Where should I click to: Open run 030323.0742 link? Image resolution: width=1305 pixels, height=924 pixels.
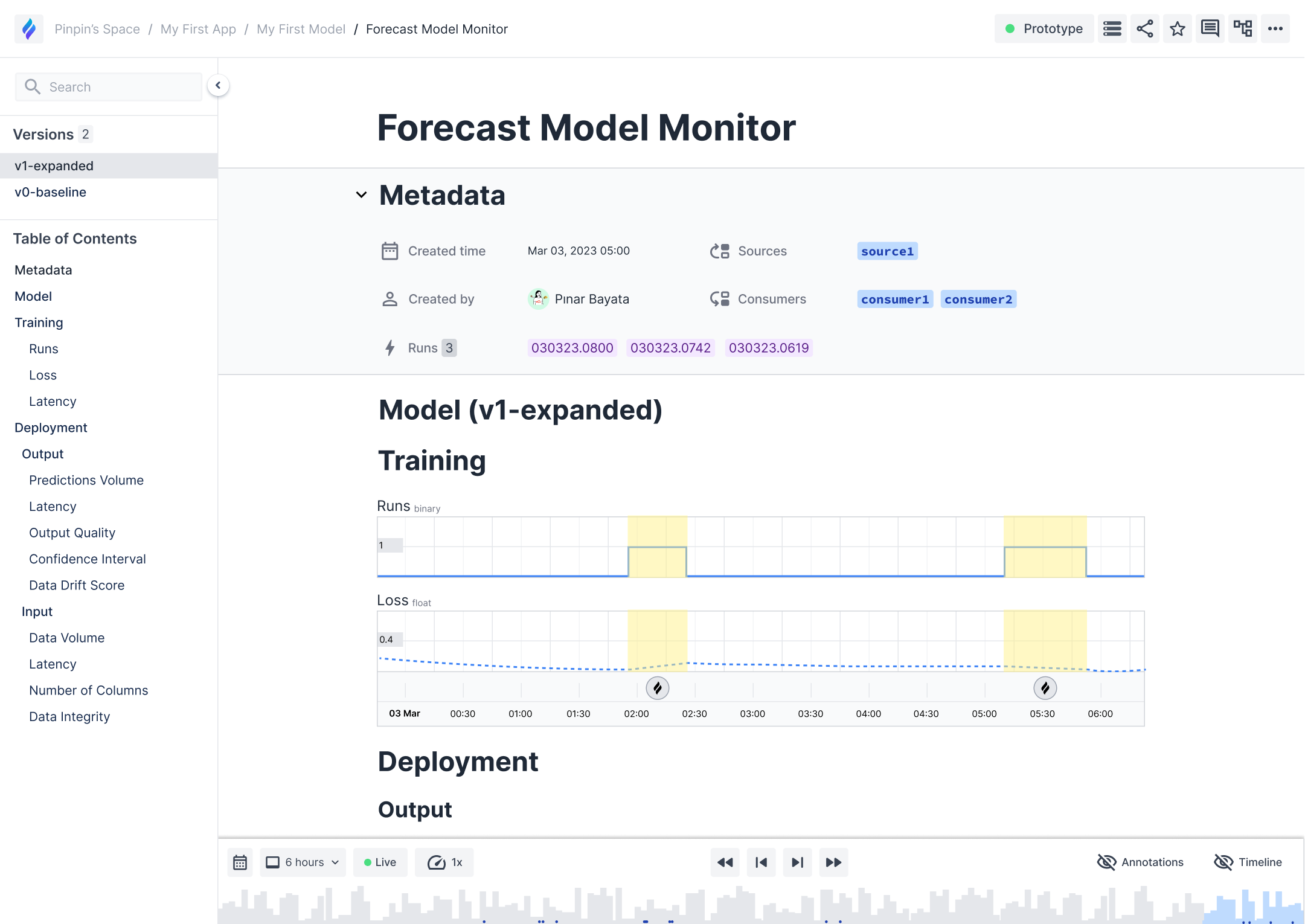coord(670,348)
